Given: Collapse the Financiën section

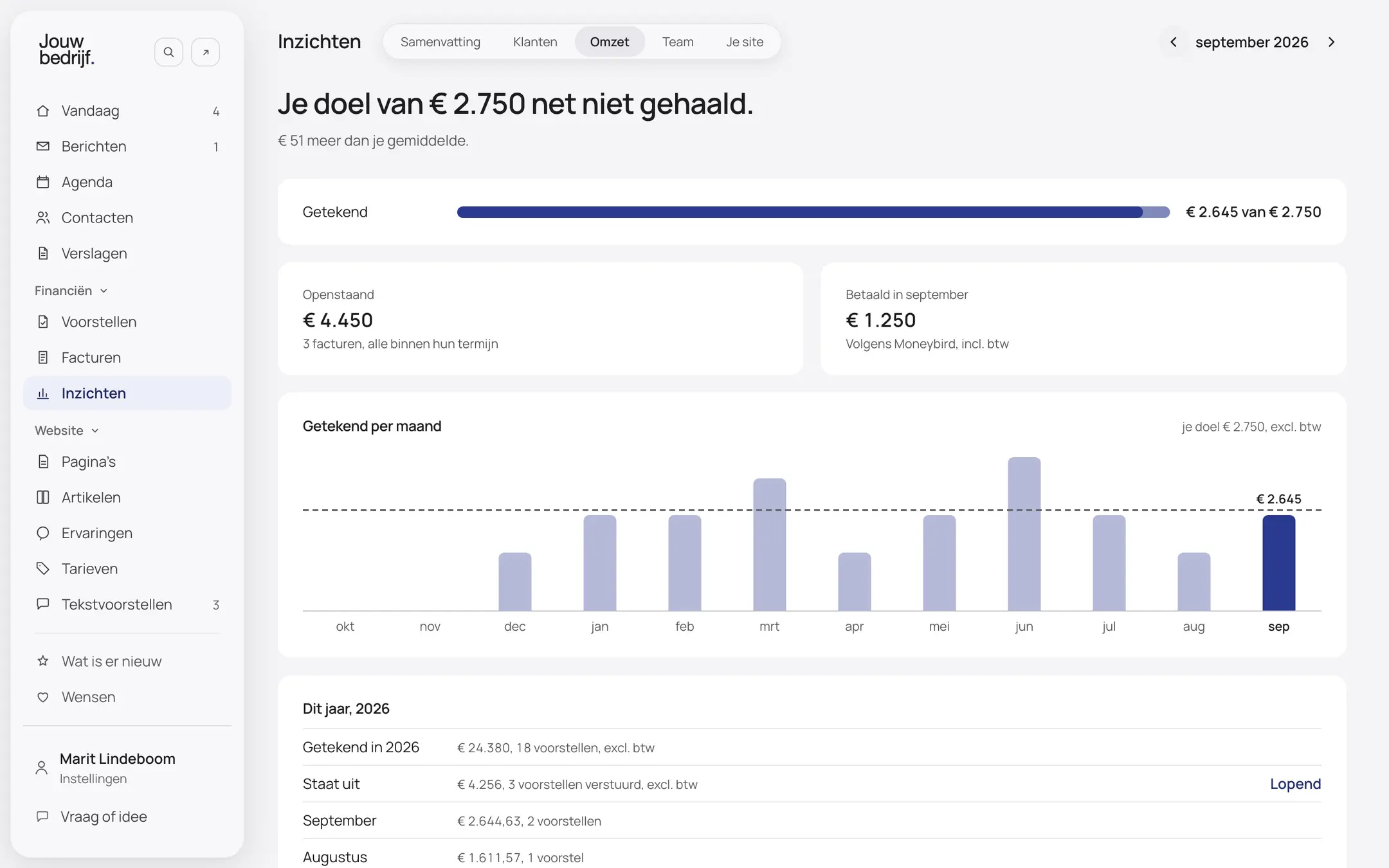Looking at the screenshot, I should pyautogui.click(x=71, y=291).
